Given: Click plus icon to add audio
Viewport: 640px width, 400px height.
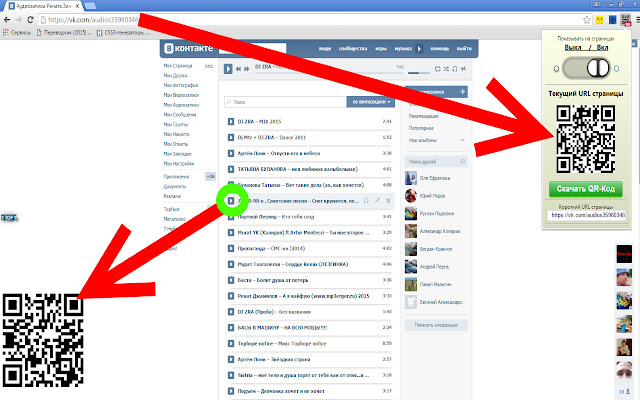Looking at the screenshot, I should (462, 92).
